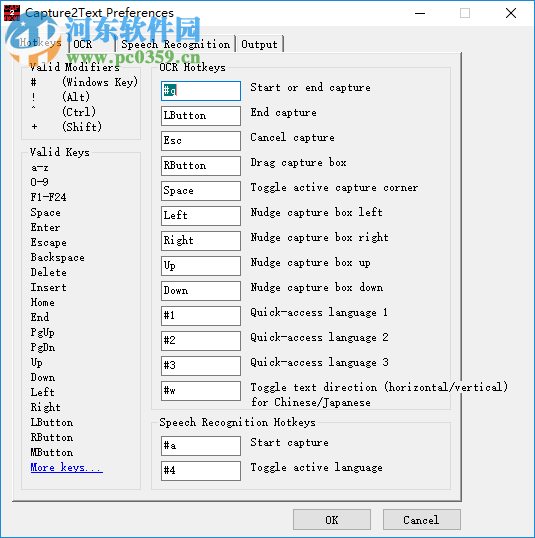Click the Start or end capture hotkey field
This screenshot has width=535, height=538.
201,91
